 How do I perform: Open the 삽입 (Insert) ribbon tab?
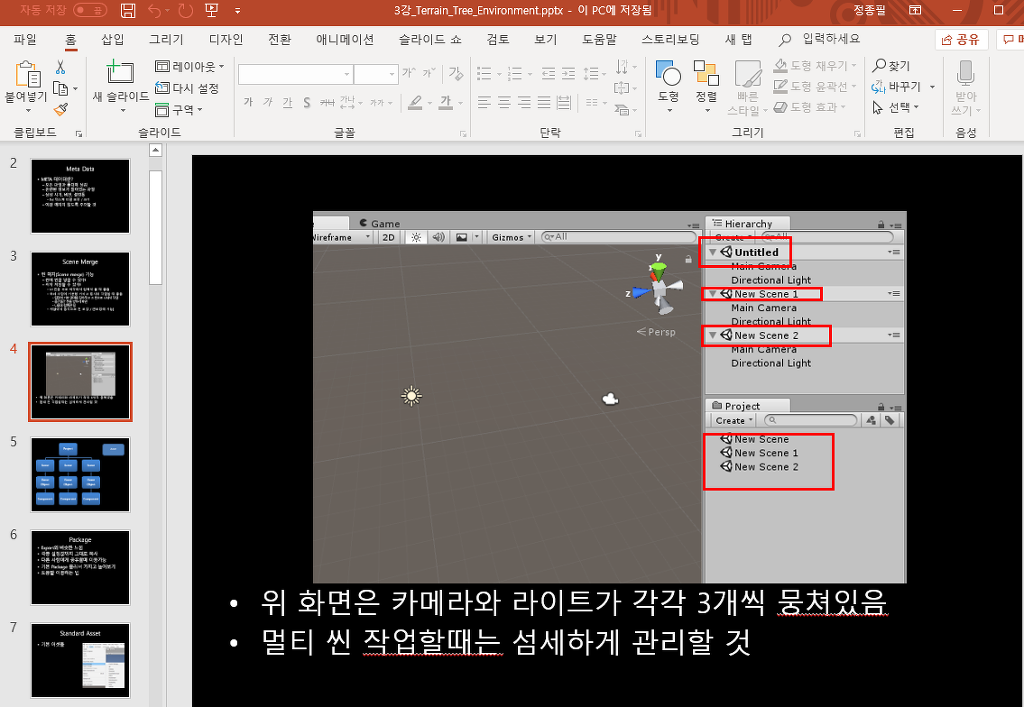(x=113, y=40)
